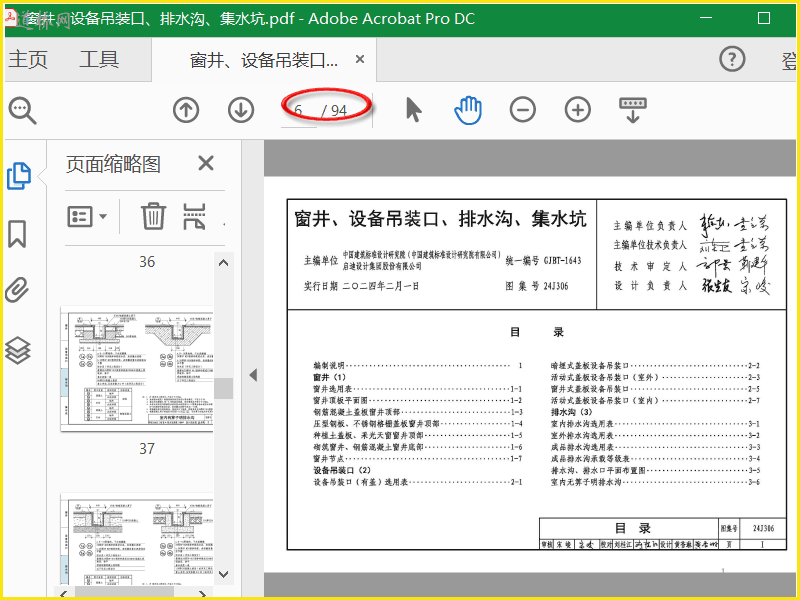Image resolution: width=800 pixels, height=600 pixels.
Task: Open thumbnail options dropdown menu
Action: click(x=87, y=217)
